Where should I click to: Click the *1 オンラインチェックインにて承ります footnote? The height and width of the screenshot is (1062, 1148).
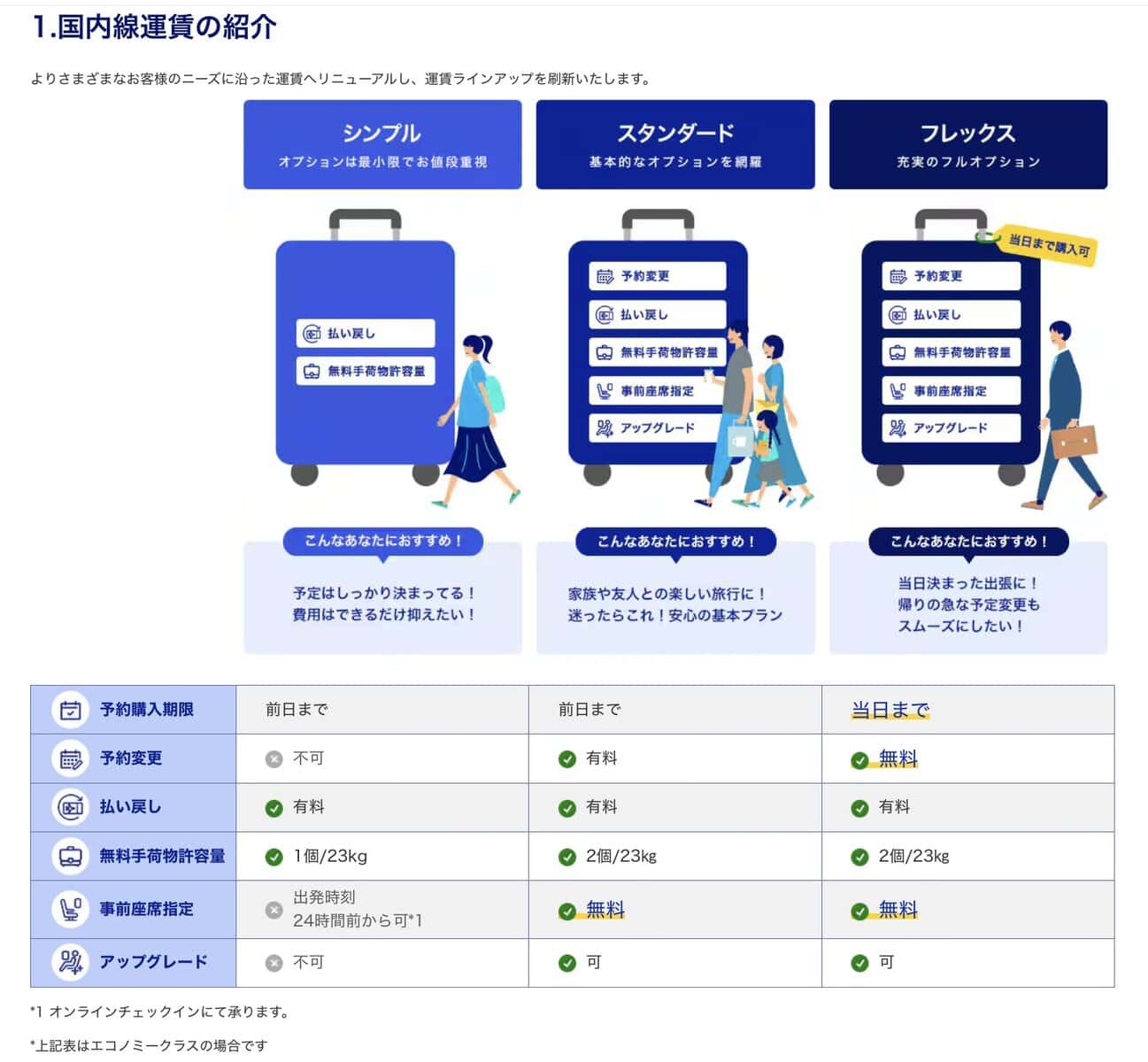pyautogui.click(x=159, y=1012)
